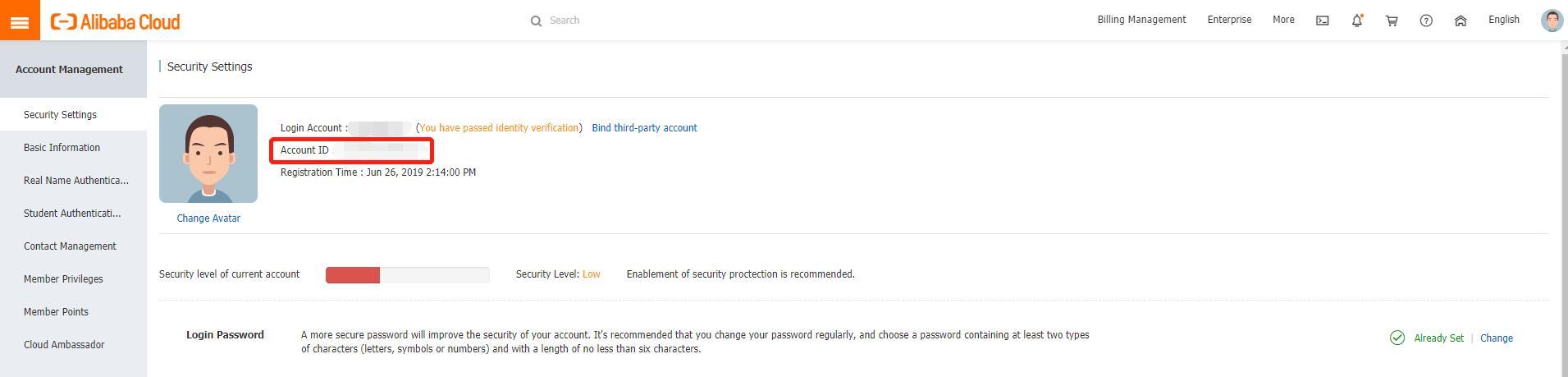Open the notifications bell
This screenshot has height=377, width=1568.
pos(1356,21)
